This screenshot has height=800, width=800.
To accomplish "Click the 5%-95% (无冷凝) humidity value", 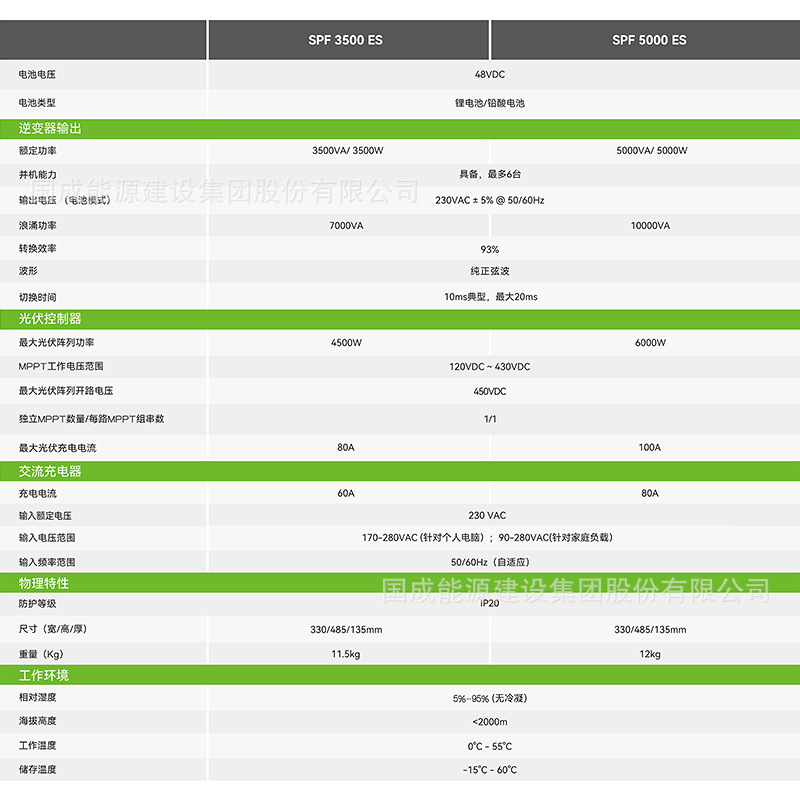I will [x=490, y=698].
